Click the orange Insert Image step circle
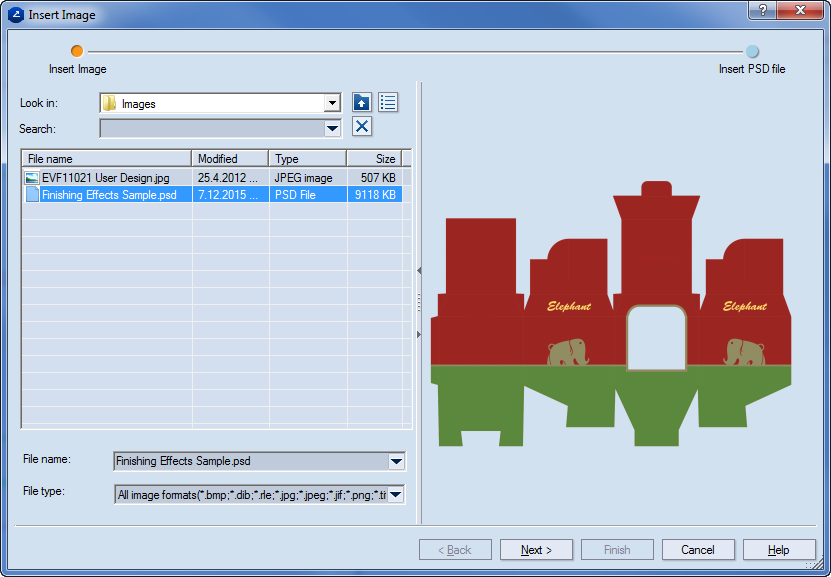The height and width of the screenshot is (577, 831). (x=77, y=51)
